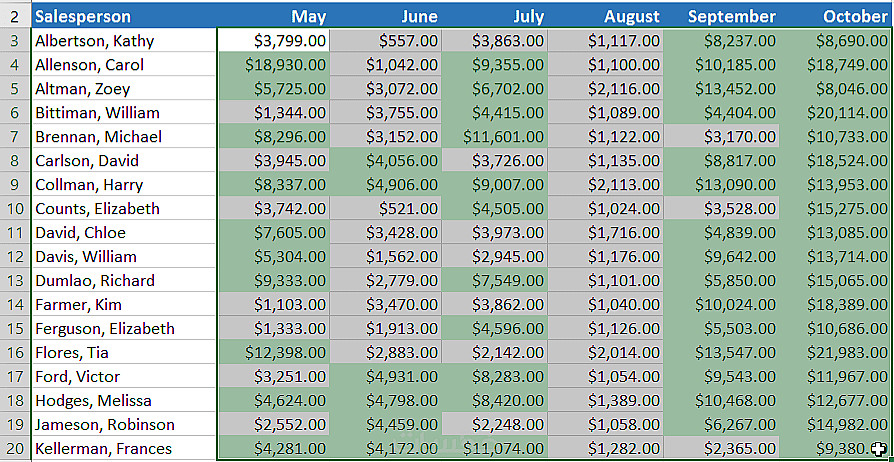This screenshot has width=894, height=462.
Task: Select the October header cell
Action: pos(838,16)
